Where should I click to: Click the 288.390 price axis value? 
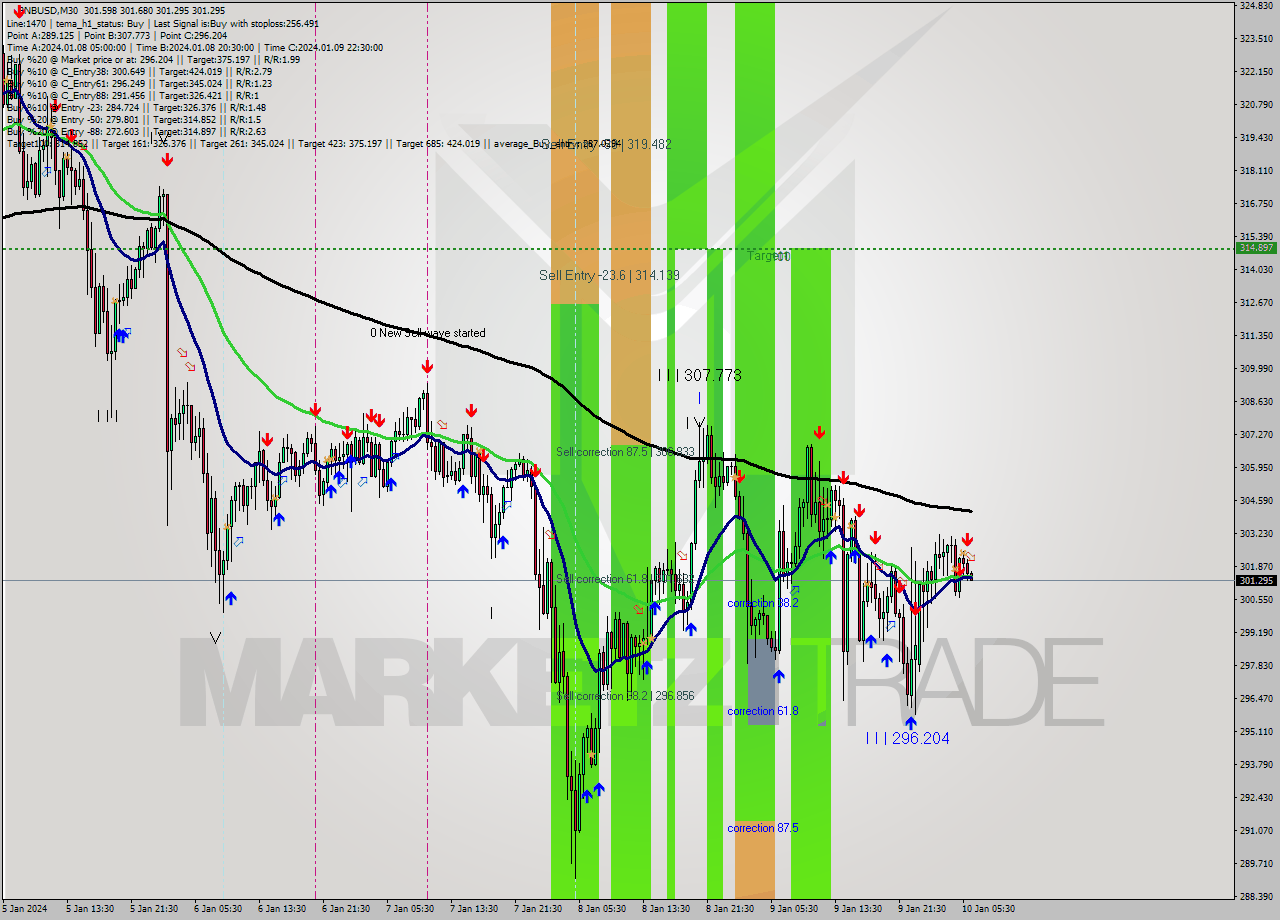[1256, 896]
